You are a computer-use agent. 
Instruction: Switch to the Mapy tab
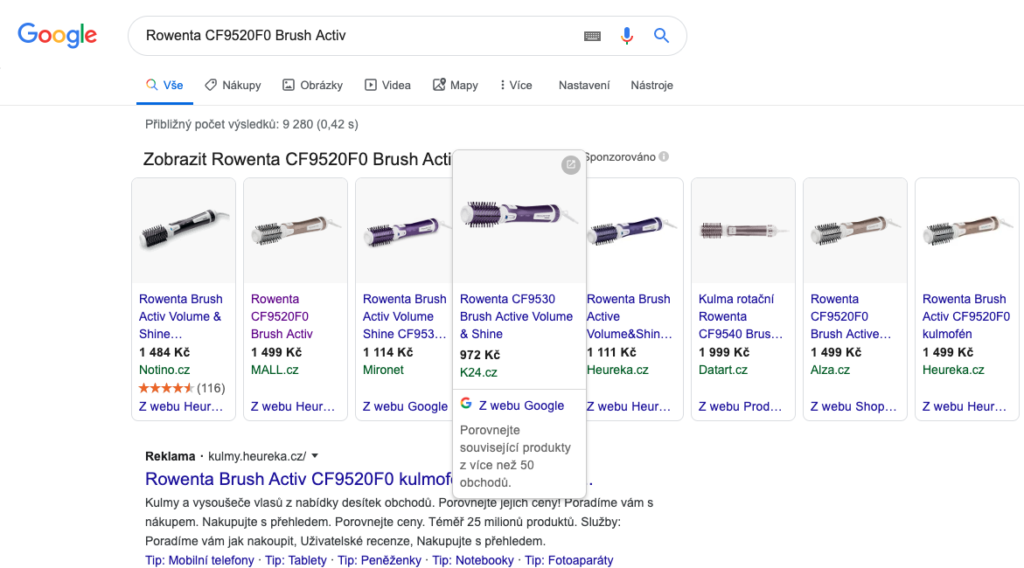455,85
